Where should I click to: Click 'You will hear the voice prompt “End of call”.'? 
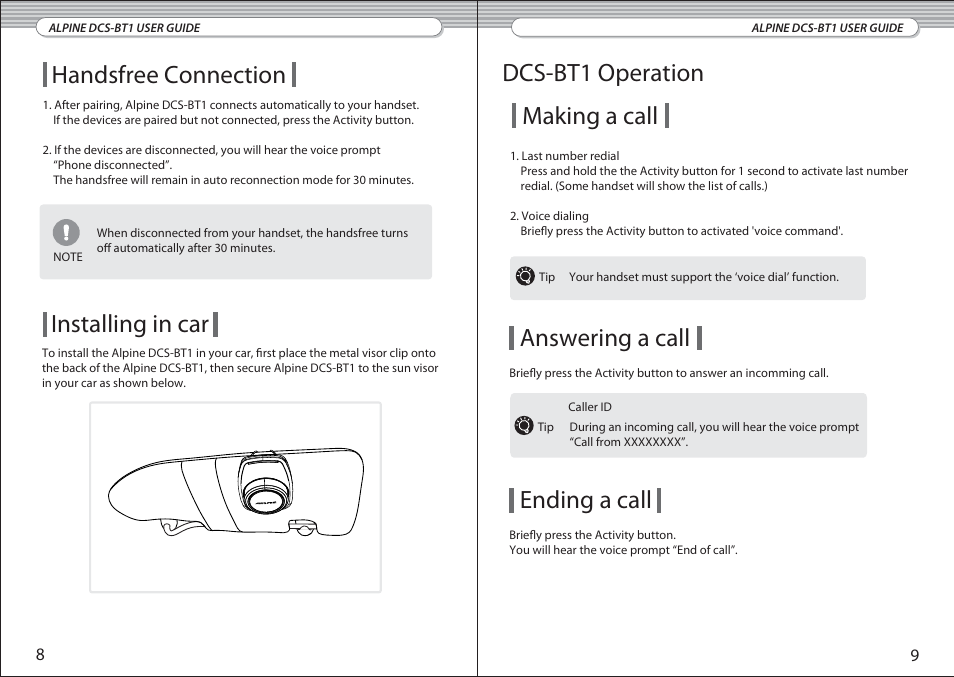[x=624, y=550]
